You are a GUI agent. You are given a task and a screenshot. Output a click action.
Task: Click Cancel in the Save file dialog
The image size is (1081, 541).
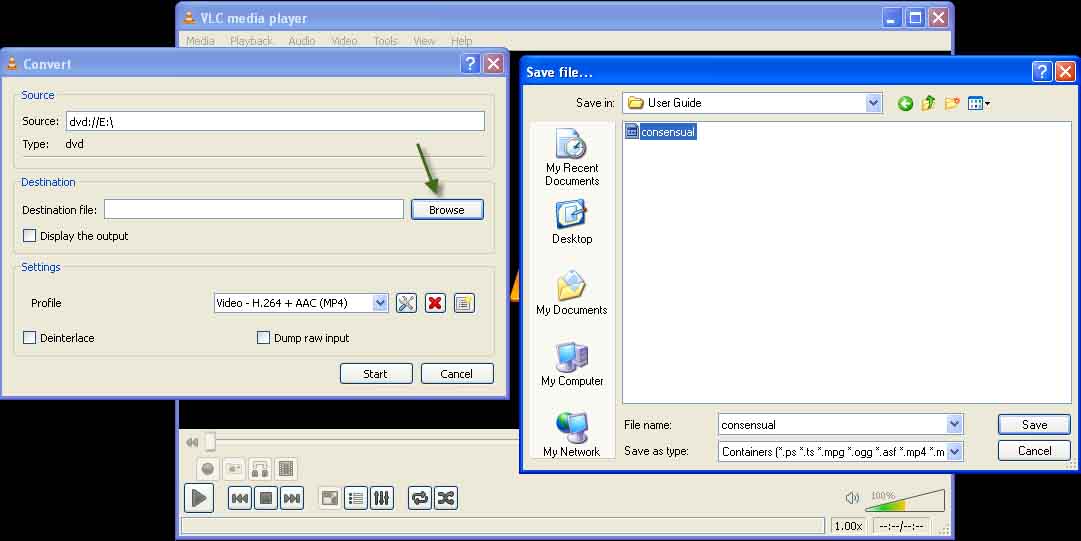[1034, 451]
